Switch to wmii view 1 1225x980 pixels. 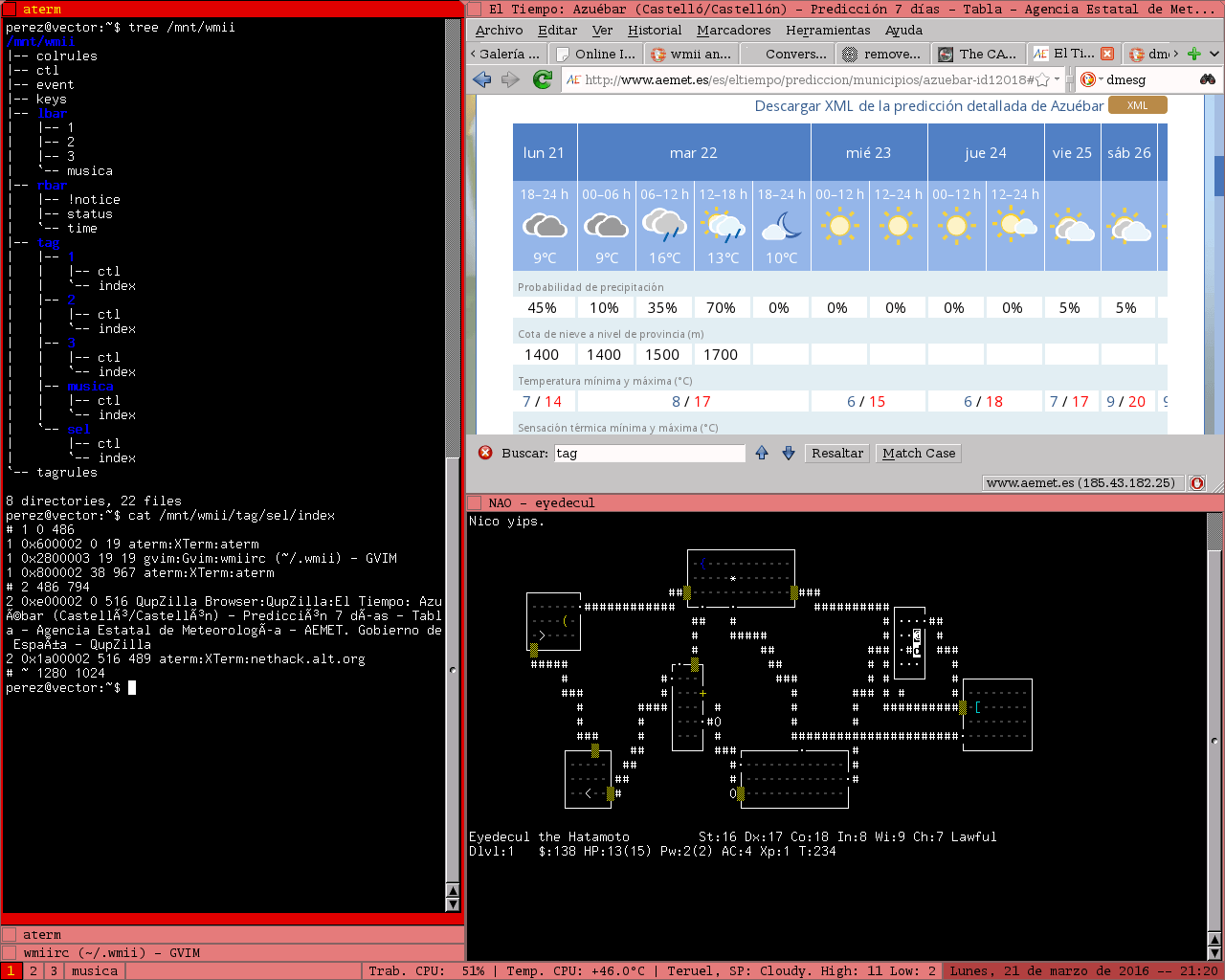click(x=11, y=970)
